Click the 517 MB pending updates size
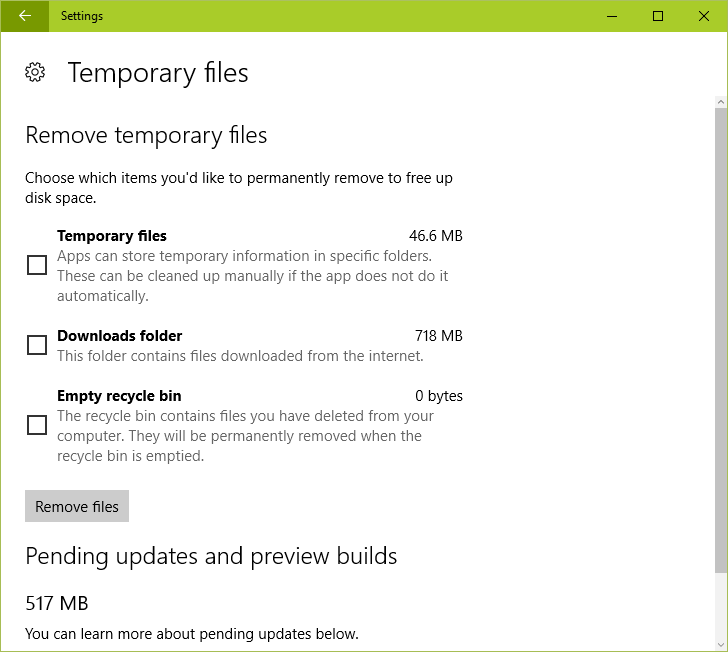Viewport: 728px width, 652px height. (57, 604)
